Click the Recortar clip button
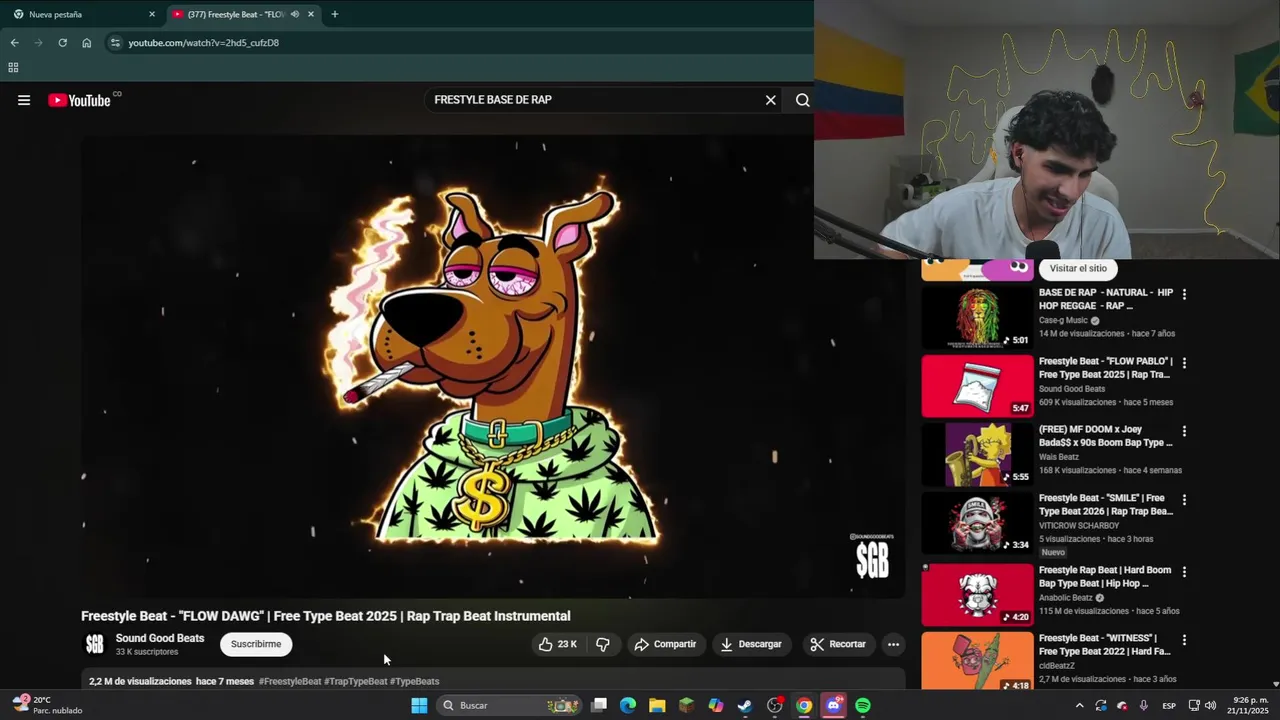This screenshot has height=720, width=1280. 838,644
